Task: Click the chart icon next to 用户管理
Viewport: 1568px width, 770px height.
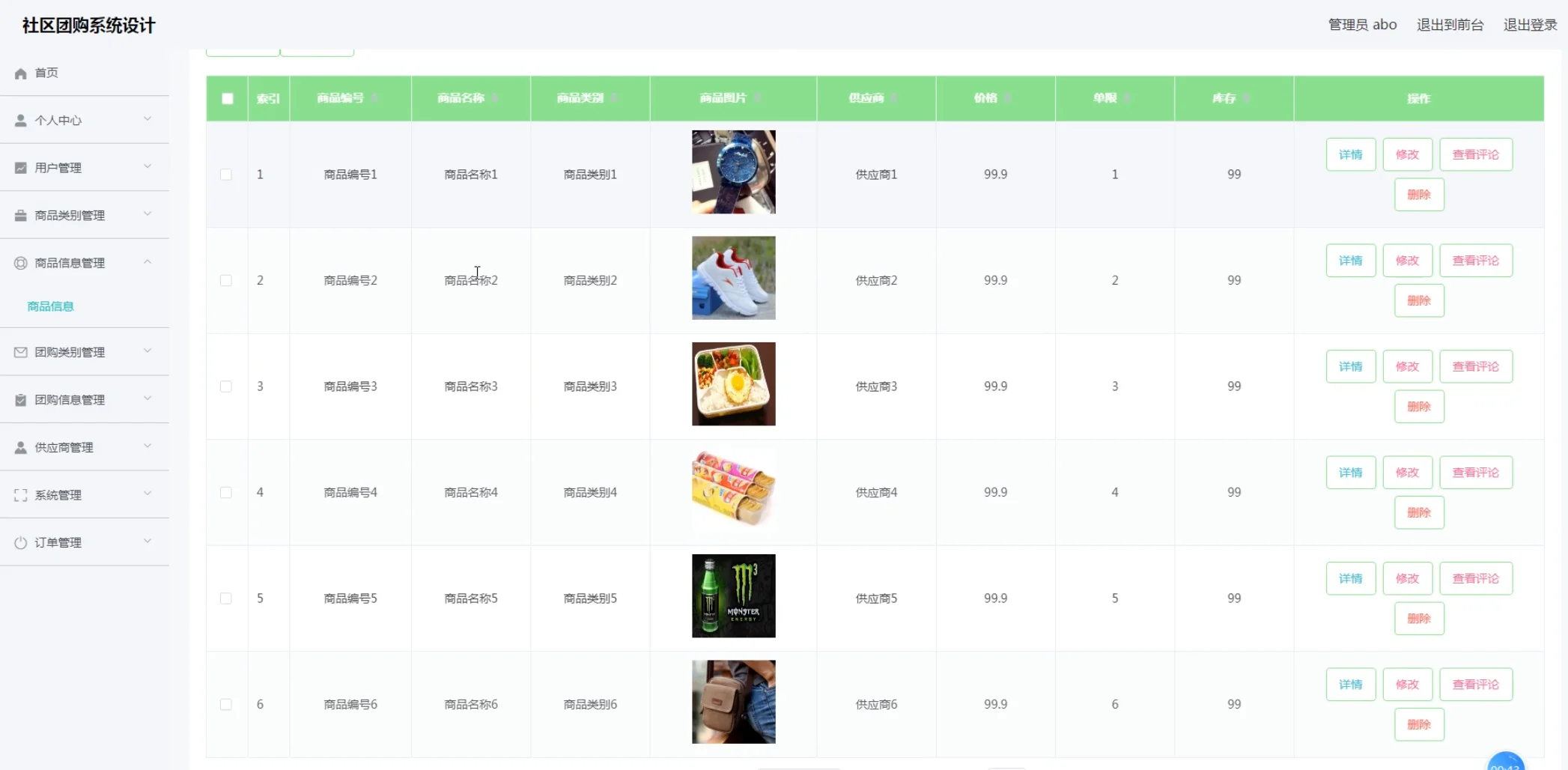Action: 19,167
